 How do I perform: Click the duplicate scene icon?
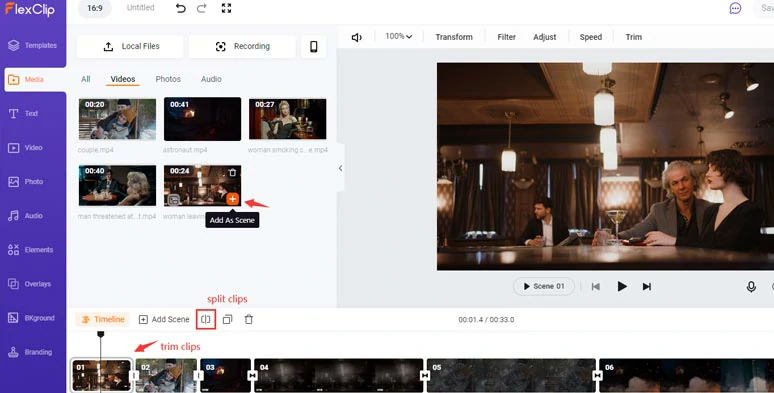point(227,319)
